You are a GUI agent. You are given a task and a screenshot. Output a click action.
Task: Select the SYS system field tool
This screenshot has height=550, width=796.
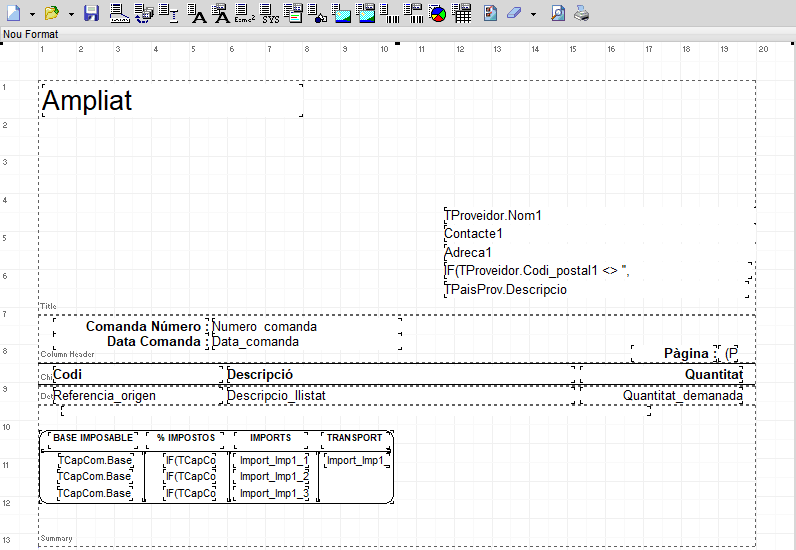pyautogui.click(x=269, y=13)
